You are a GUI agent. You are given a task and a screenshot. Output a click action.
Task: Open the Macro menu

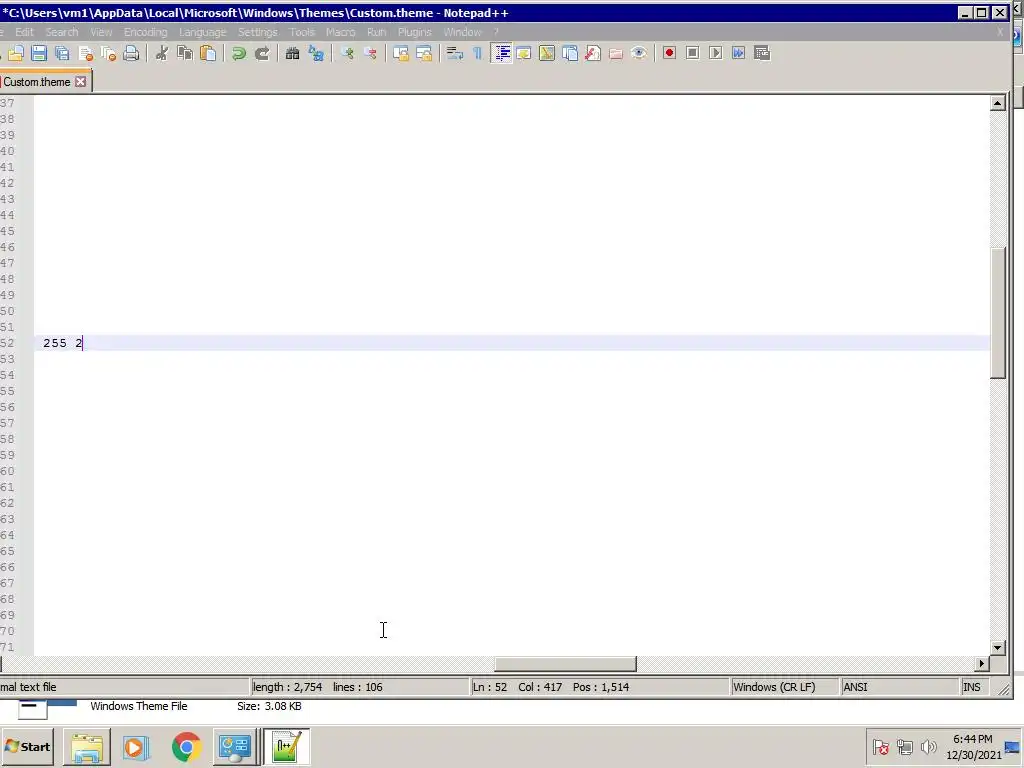point(340,32)
